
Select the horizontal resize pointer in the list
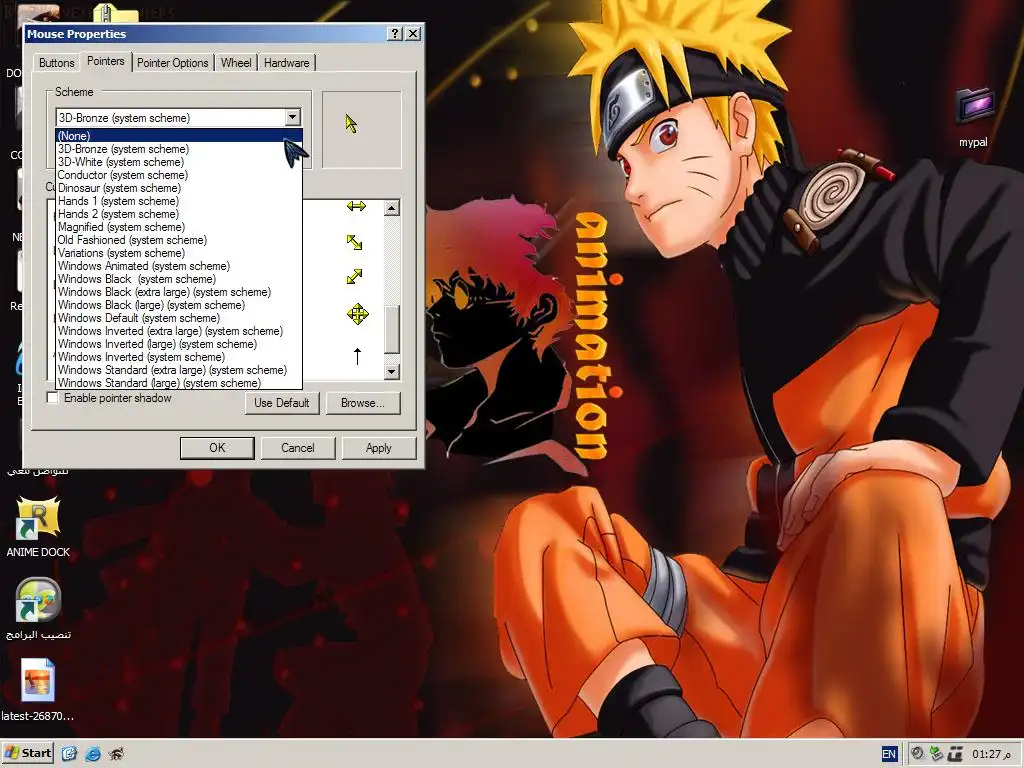pyautogui.click(x=357, y=206)
